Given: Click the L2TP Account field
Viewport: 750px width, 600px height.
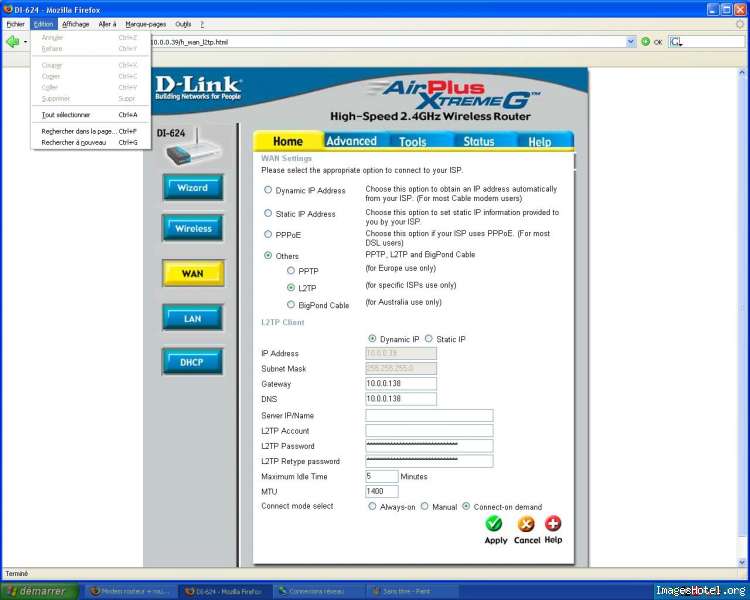Looking at the screenshot, I should (x=429, y=431).
